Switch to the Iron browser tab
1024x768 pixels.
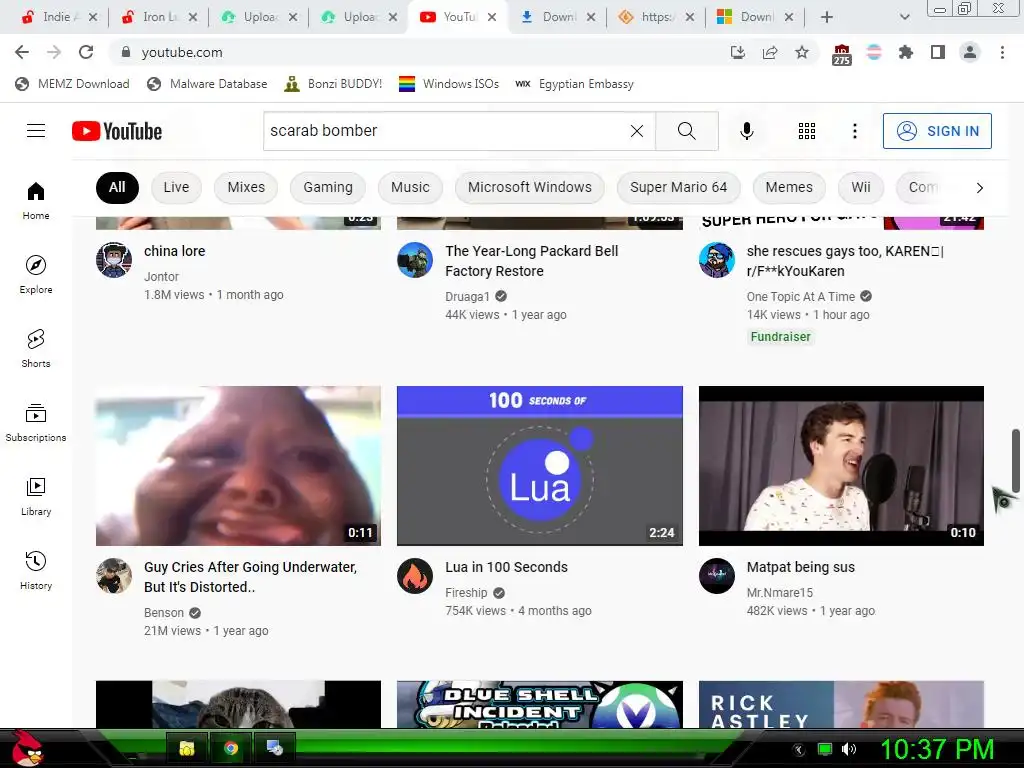coord(157,17)
